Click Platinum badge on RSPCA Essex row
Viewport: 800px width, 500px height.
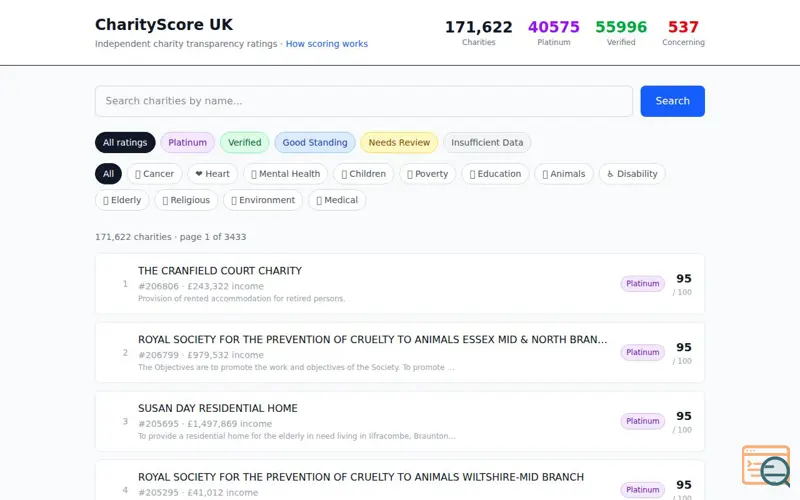(x=642, y=352)
